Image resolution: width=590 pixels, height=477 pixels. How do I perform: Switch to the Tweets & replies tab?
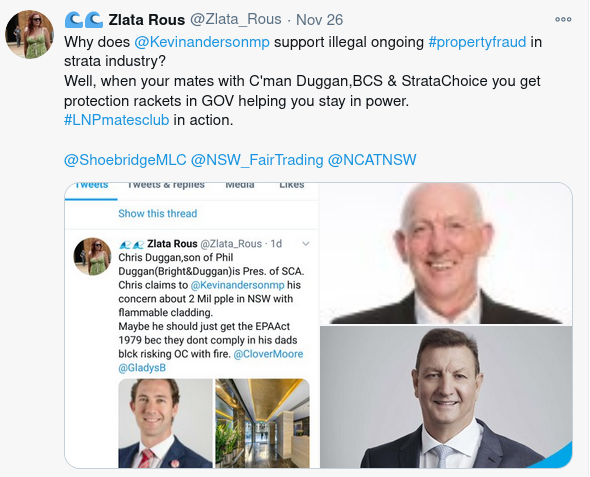click(166, 186)
